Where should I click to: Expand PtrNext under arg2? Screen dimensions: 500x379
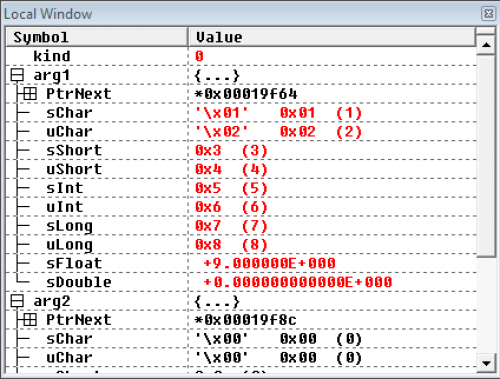(30, 320)
